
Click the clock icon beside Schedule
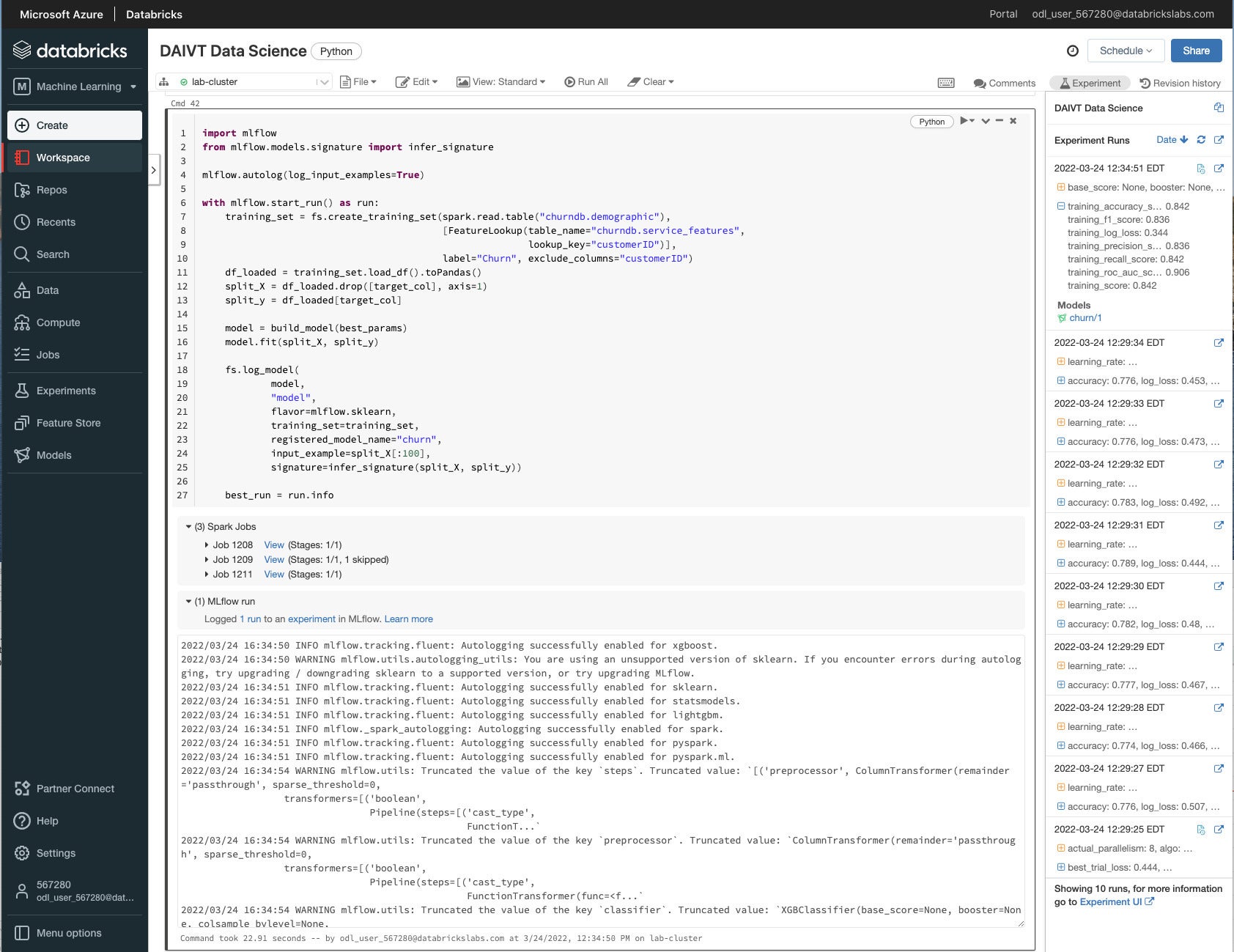coord(1072,51)
